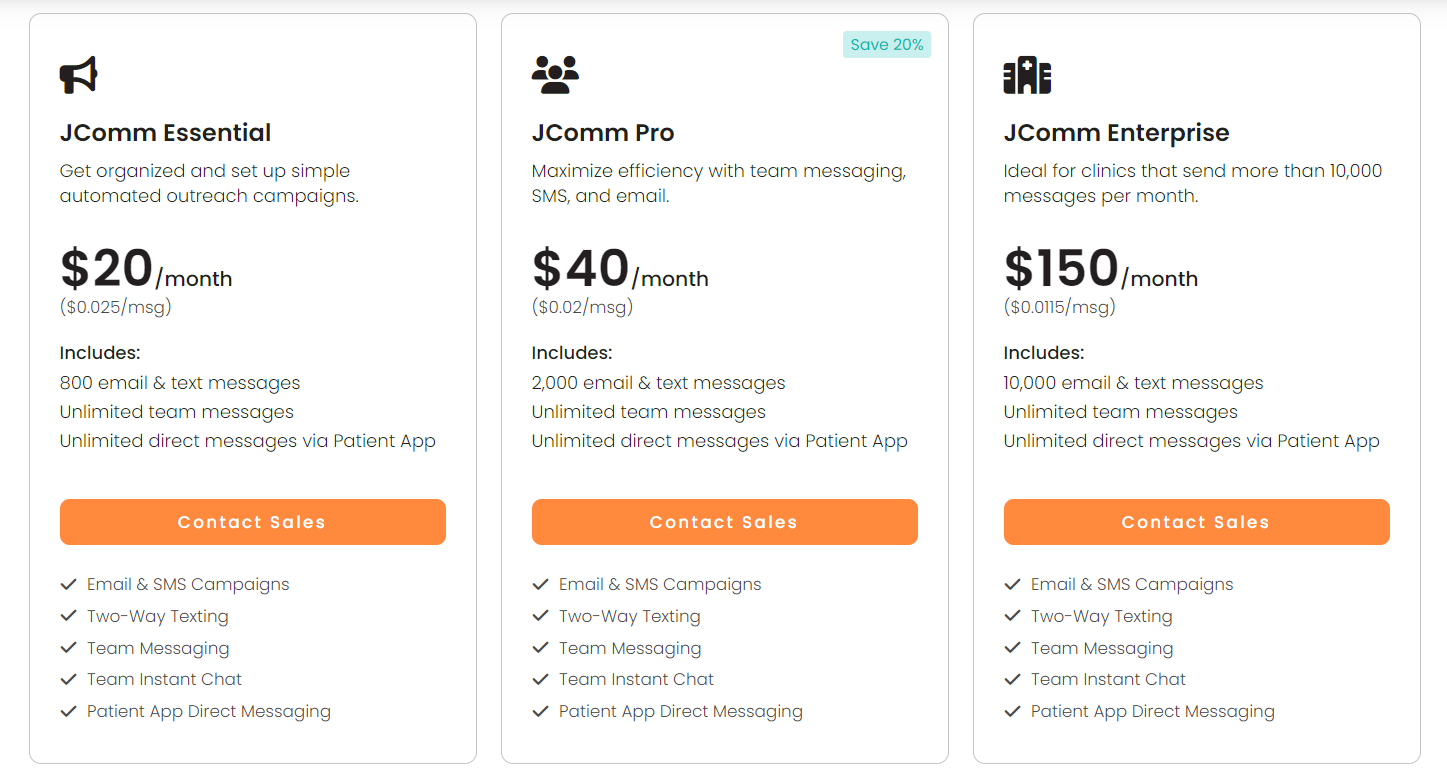Select the JComm Pro heading
Viewport: 1447px width, 775px height.
point(603,133)
